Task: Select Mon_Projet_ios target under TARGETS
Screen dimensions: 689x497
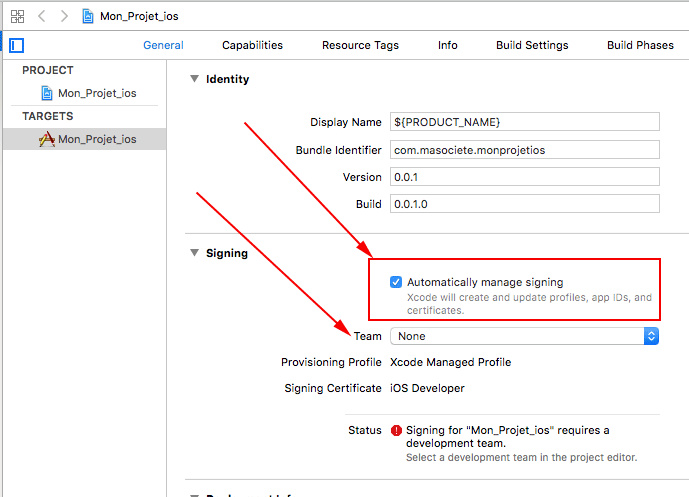Action: tap(84, 139)
